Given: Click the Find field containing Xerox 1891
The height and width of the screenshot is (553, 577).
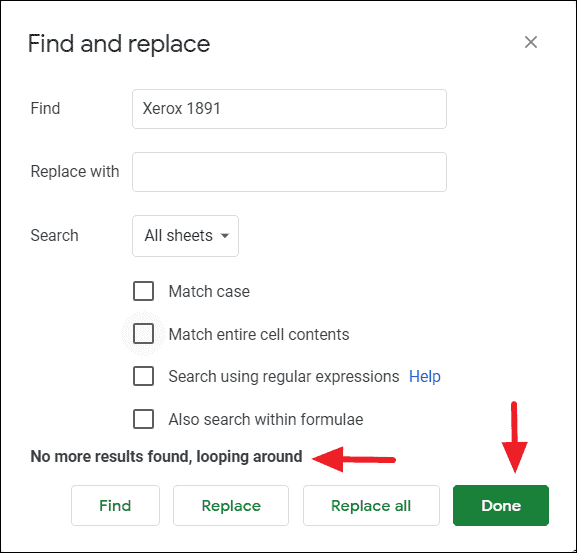Looking at the screenshot, I should (x=289, y=109).
